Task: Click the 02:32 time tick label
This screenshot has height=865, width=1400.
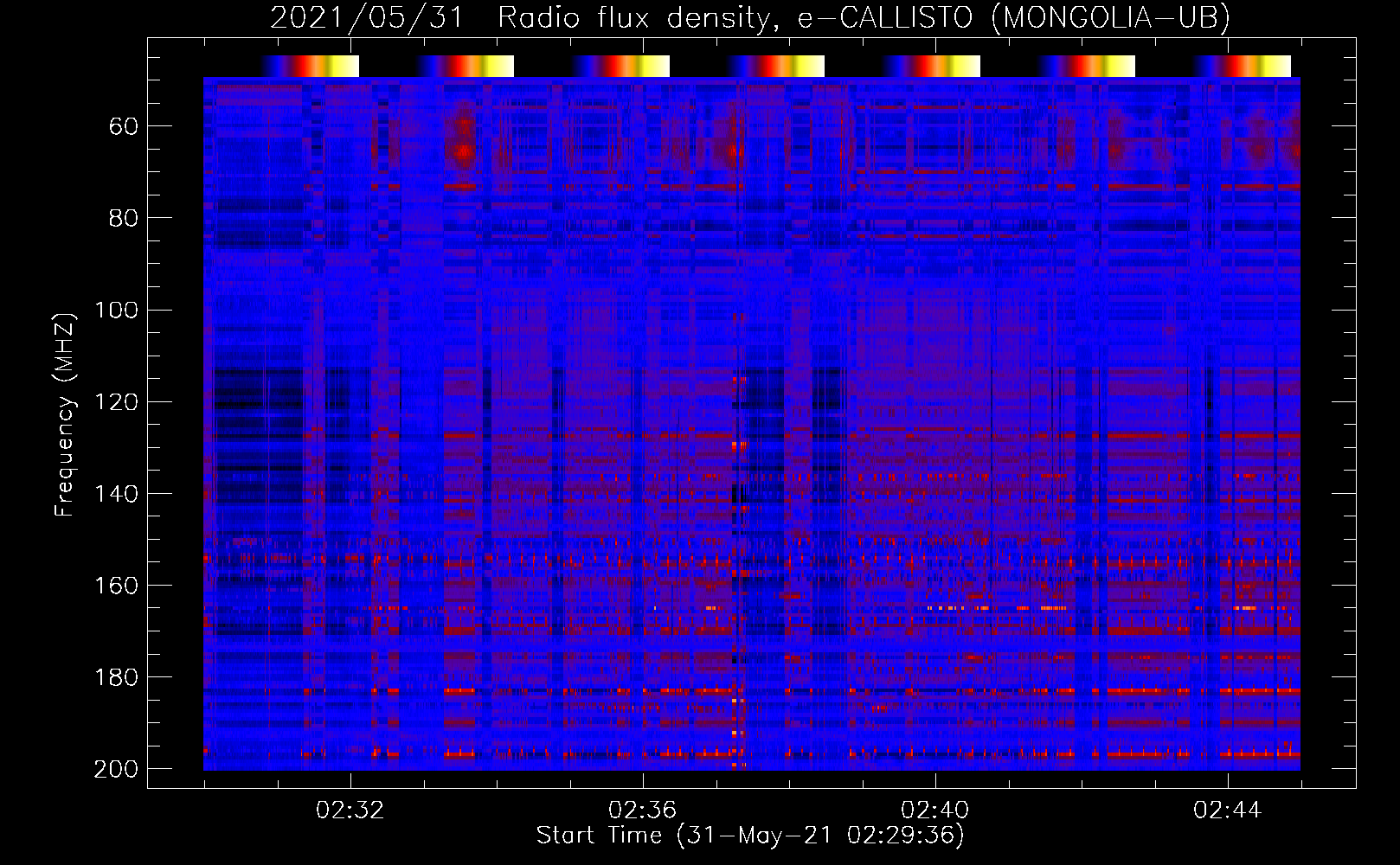Action: [350, 811]
